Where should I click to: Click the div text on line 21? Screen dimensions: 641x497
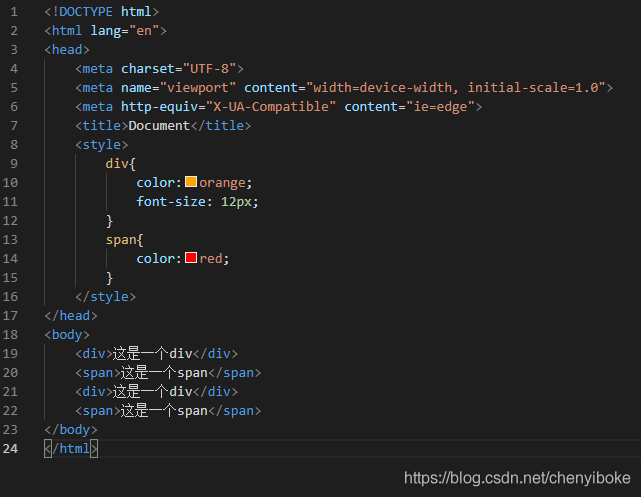point(152,392)
